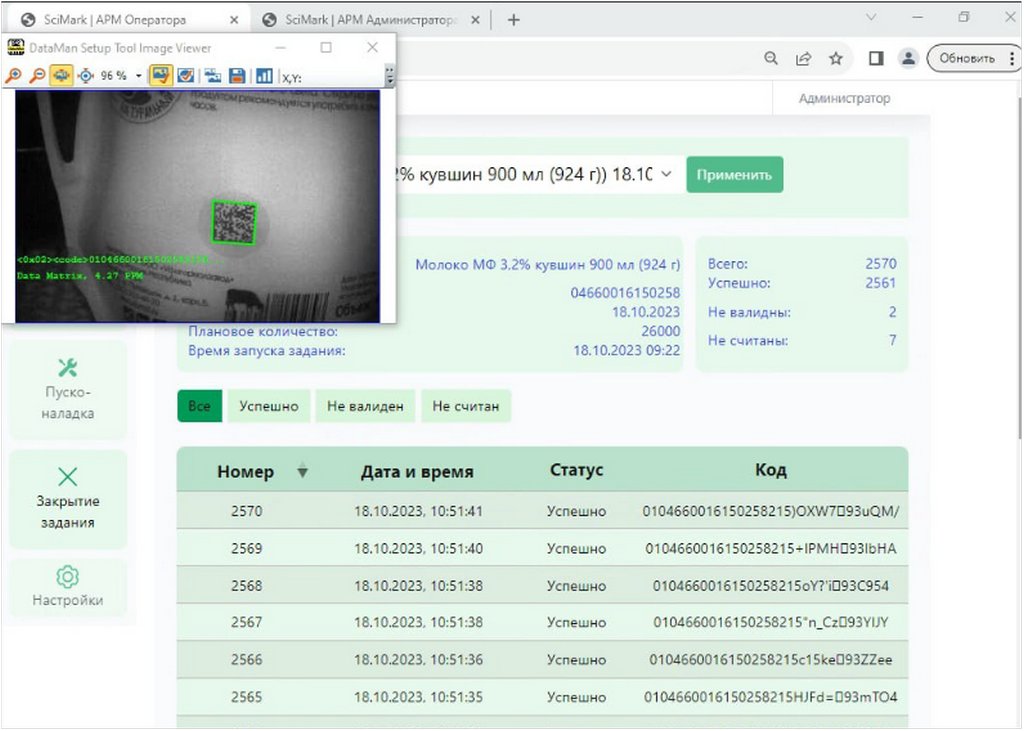Click the Data Matrix code in camera image

pos(234,222)
